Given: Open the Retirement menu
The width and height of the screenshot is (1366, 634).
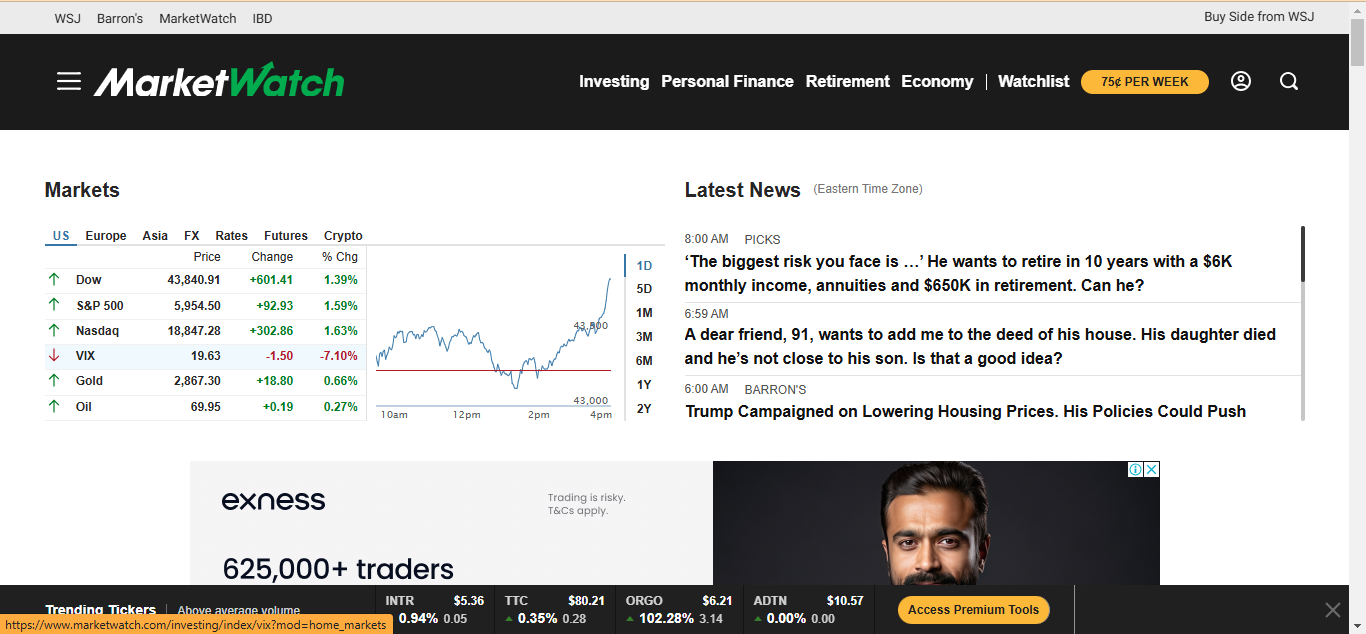Looking at the screenshot, I should pyautogui.click(x=847, y=82).
